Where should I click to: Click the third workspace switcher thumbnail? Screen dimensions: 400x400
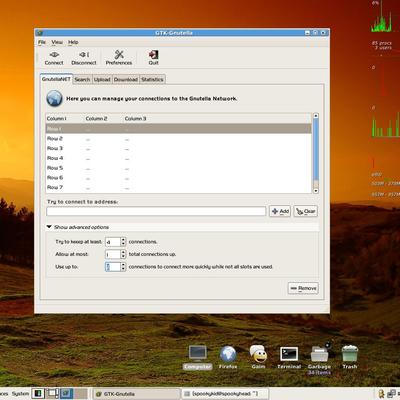click(x=66, y=394)
